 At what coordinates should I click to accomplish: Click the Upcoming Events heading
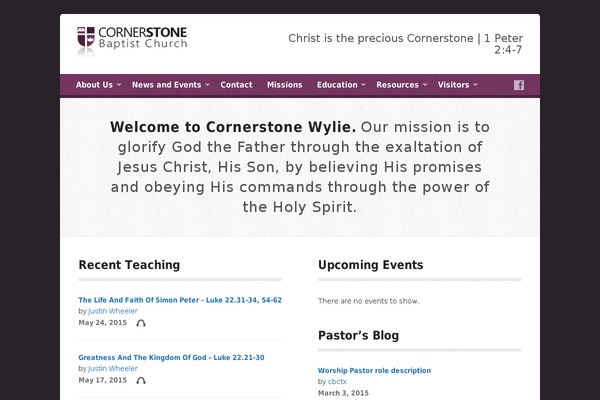point(370,265)
